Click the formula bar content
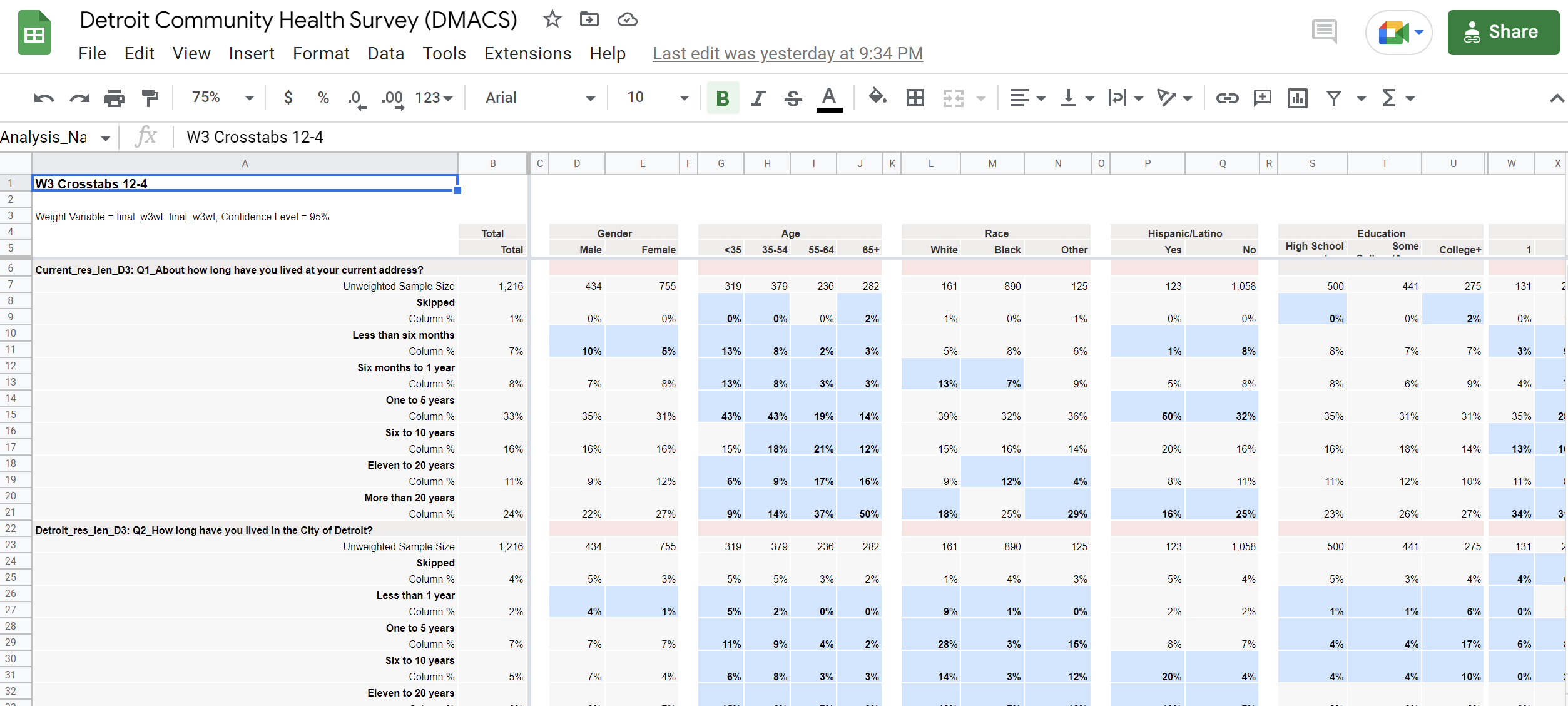The image size is (1568, 706). [x=255, y=137]
